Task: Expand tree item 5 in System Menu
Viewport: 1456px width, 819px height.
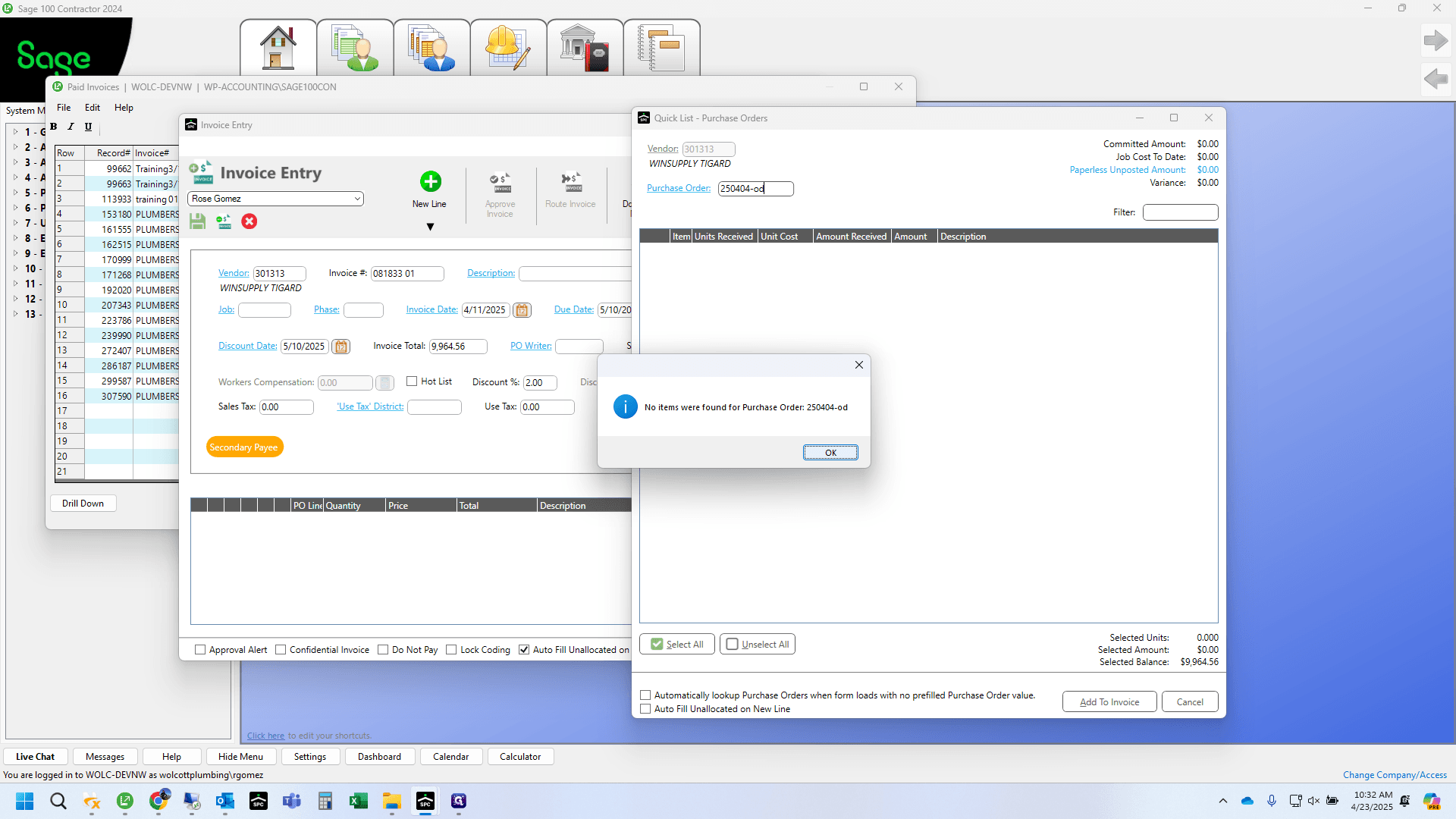Action: (x=15, y=193)
